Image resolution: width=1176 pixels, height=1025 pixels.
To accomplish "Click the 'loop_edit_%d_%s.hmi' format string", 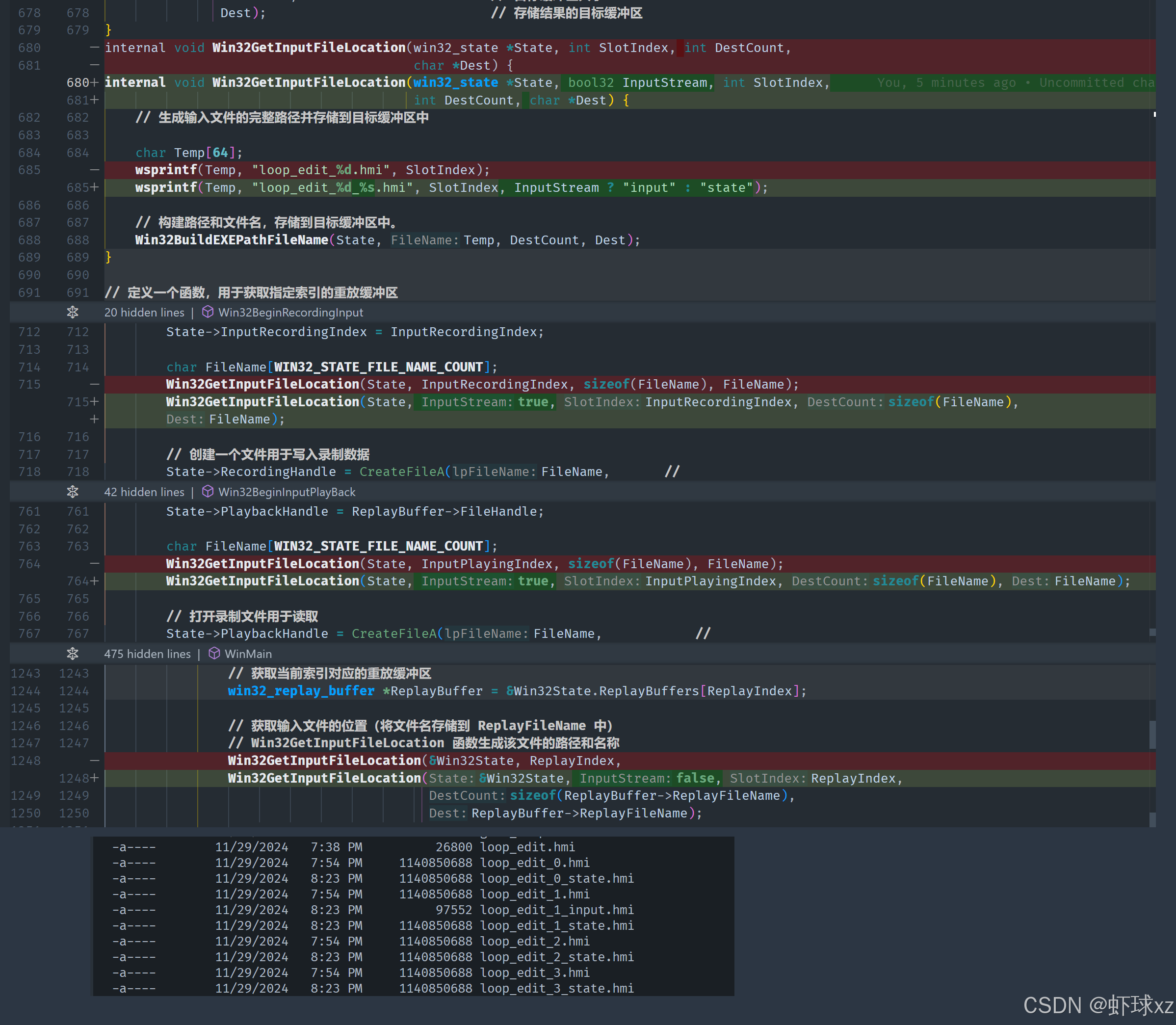I will coord(332,187).
